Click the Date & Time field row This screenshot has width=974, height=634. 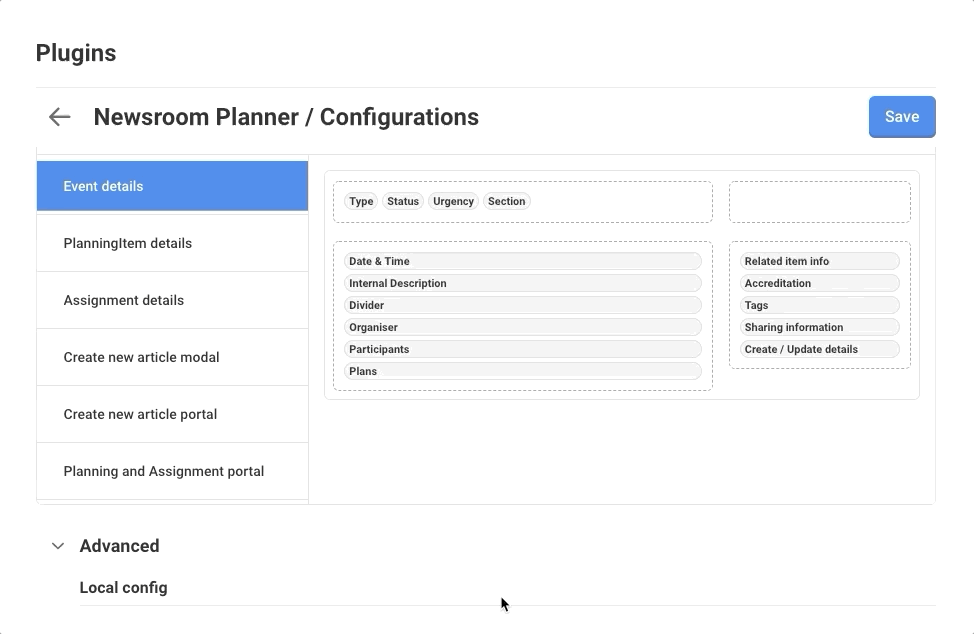coord(522,261)
